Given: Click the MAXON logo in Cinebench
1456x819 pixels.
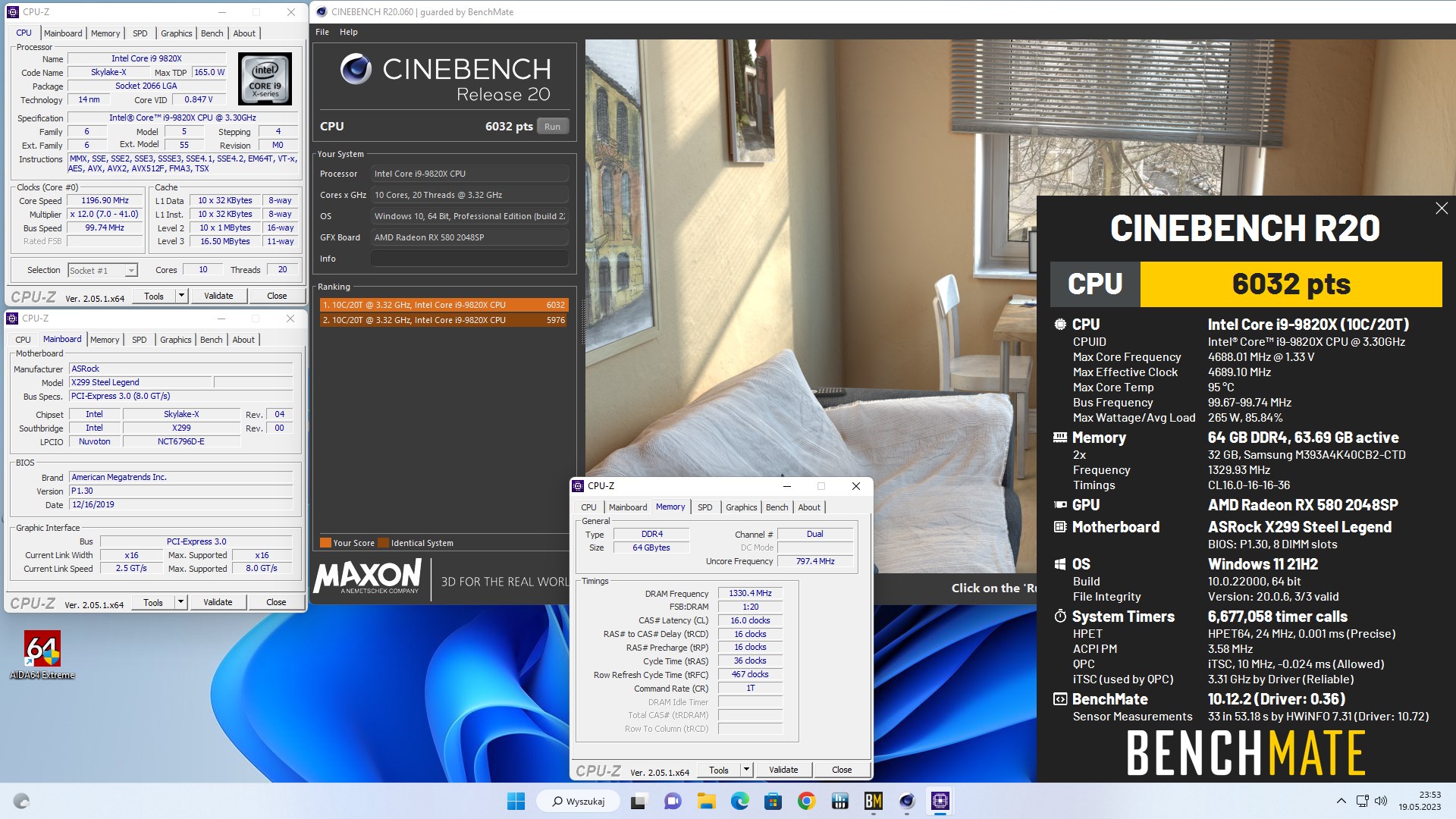Looking at the screenshot, I should coord(368,577).
